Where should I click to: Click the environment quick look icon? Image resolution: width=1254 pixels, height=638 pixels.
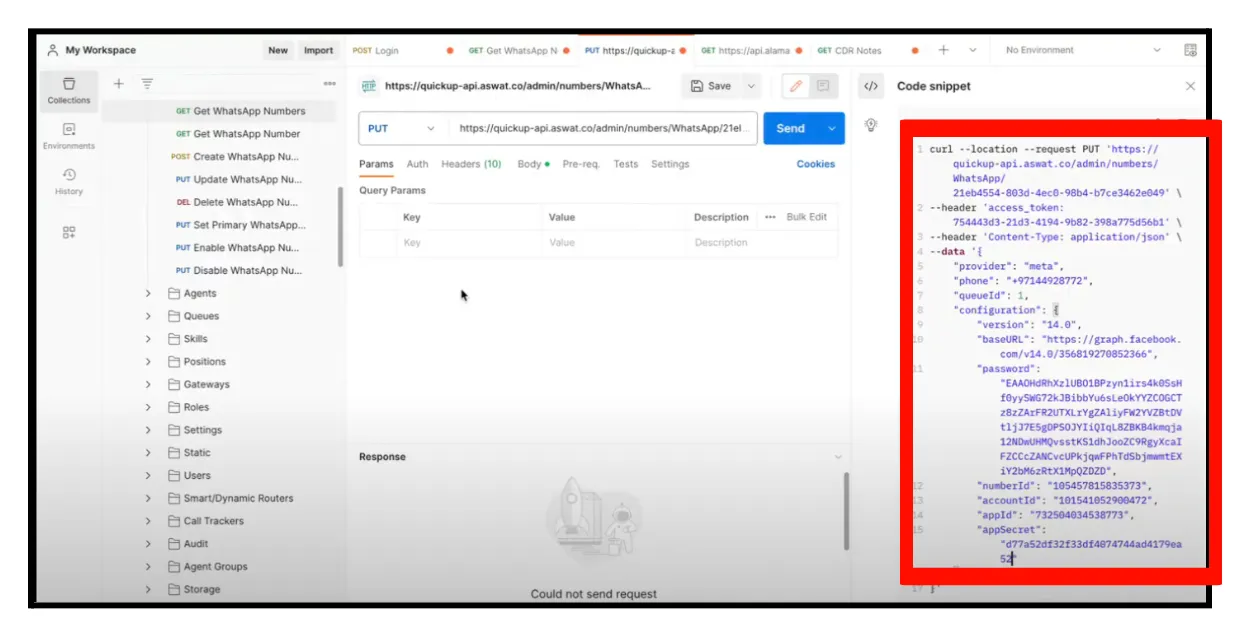pos(1190,50)
